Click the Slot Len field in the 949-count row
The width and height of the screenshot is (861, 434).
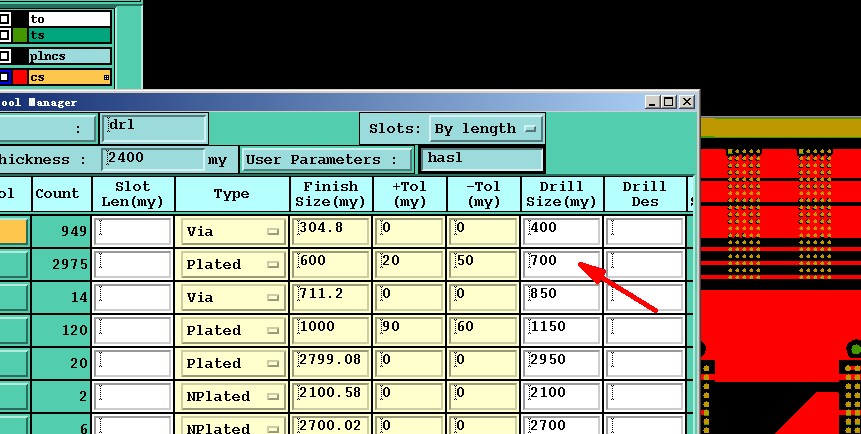coord(133,231)
